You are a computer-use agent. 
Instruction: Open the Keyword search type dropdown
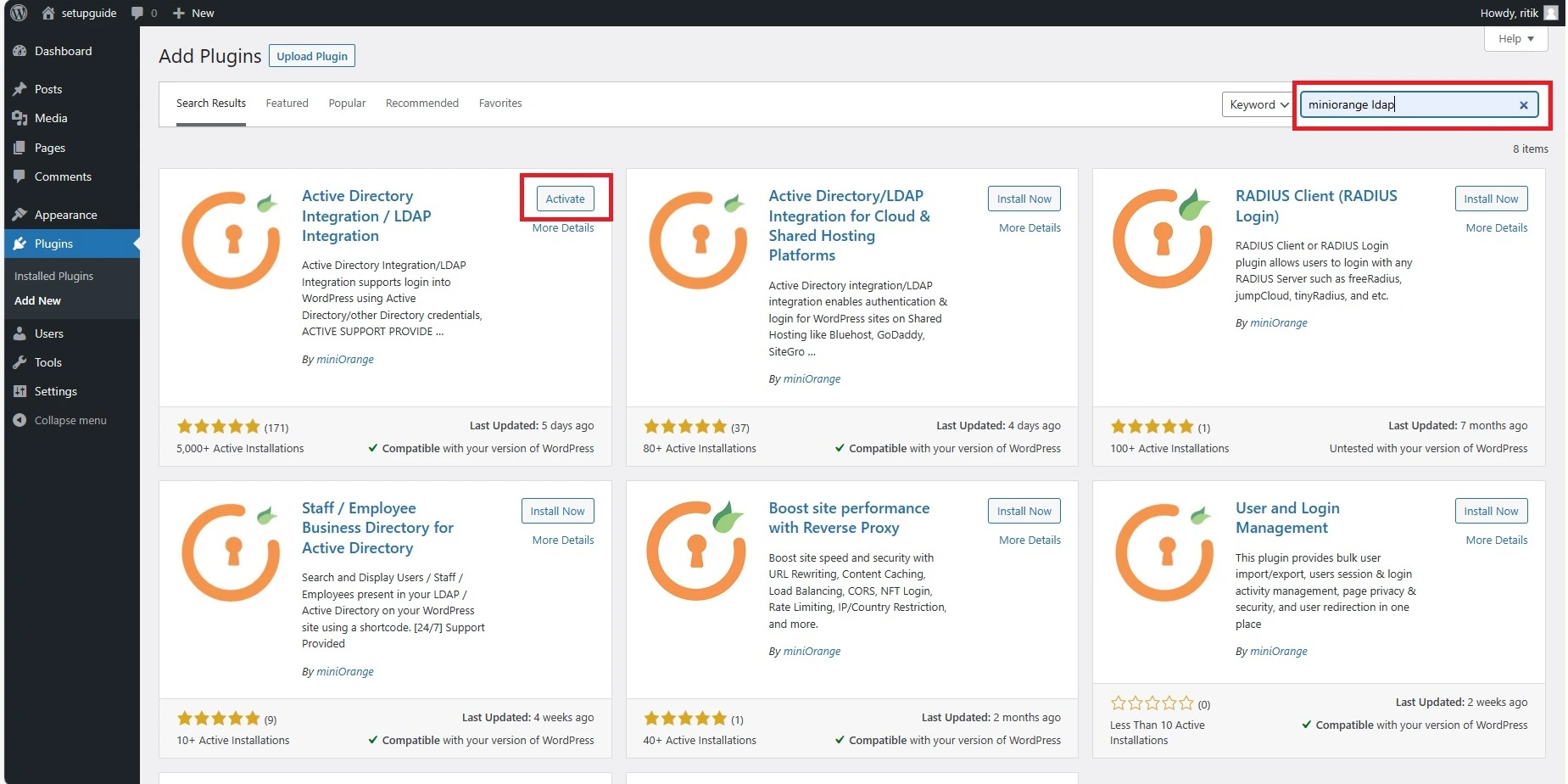tap(1258, 104)
